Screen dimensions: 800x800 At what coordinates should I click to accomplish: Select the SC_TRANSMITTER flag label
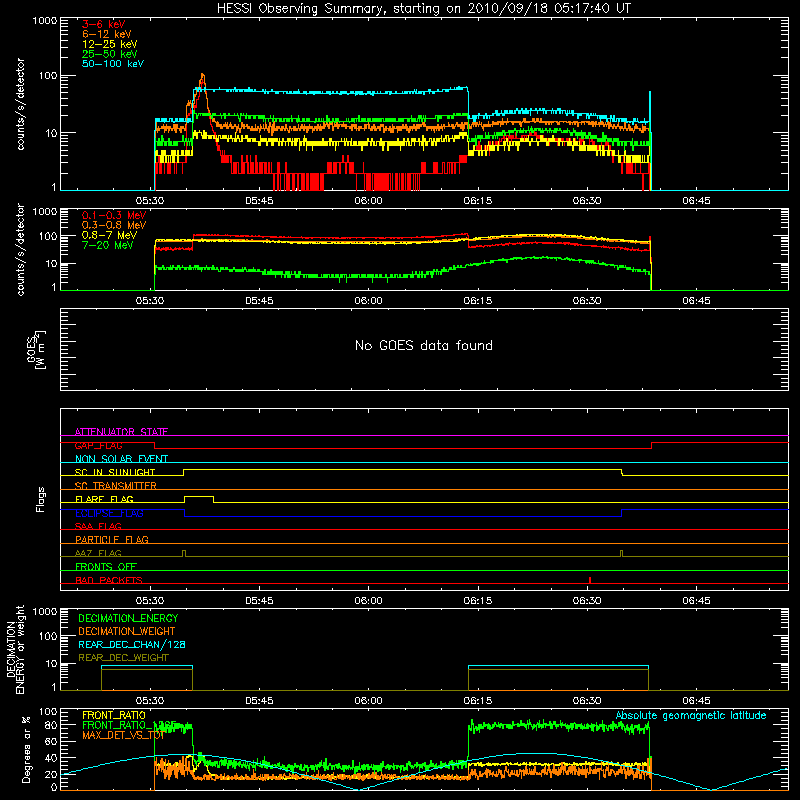tap(115, 486)
